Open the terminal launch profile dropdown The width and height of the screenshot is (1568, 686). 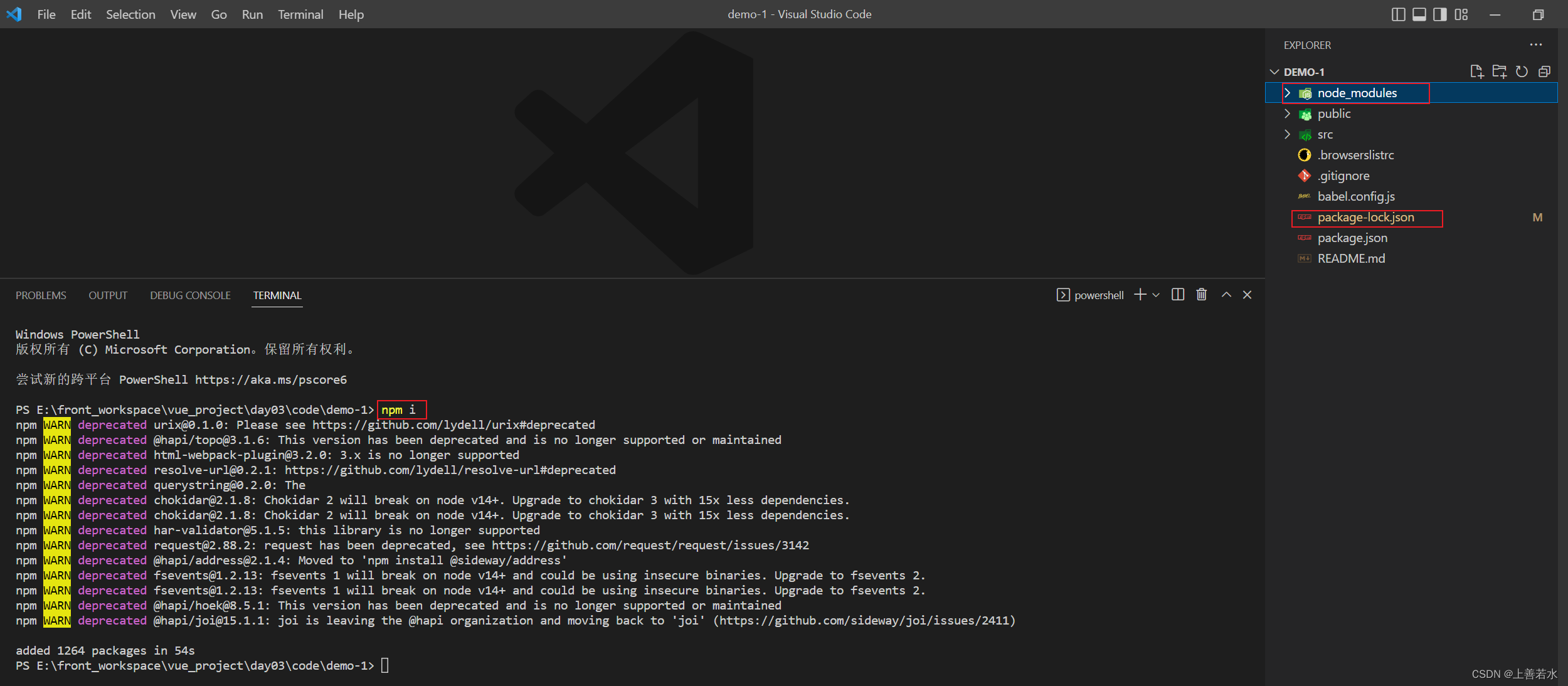(x=1156, y=295)
